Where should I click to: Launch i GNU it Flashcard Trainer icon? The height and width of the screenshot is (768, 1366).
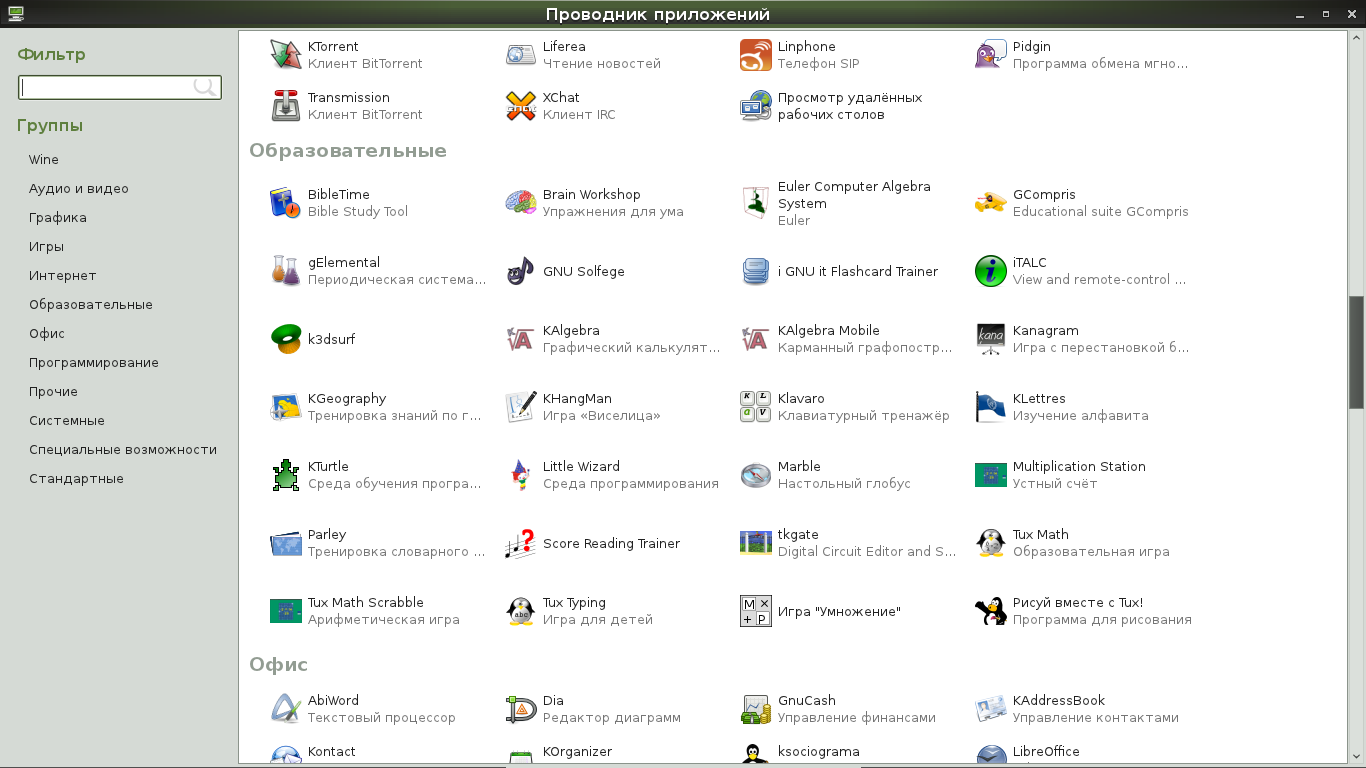click(756, 271)
